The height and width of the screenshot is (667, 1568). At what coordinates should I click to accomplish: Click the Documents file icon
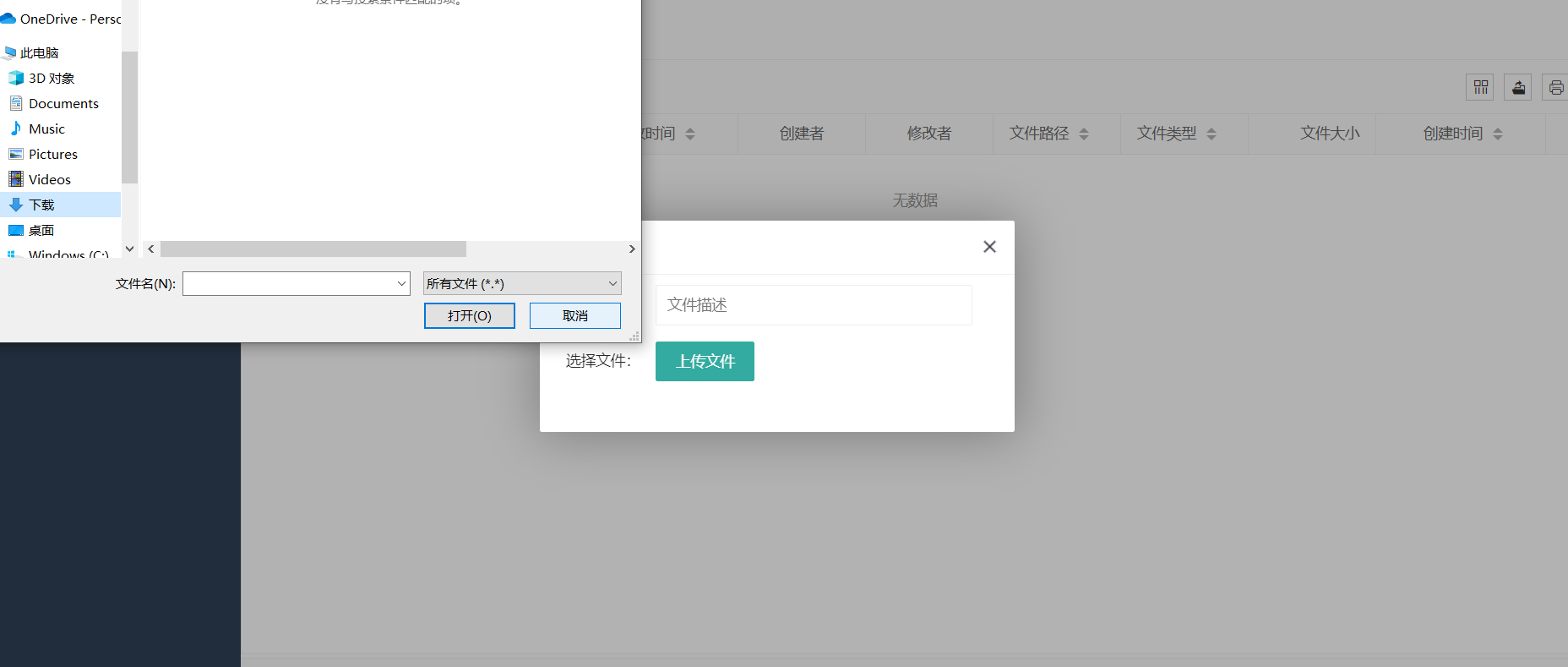[16, 103]
